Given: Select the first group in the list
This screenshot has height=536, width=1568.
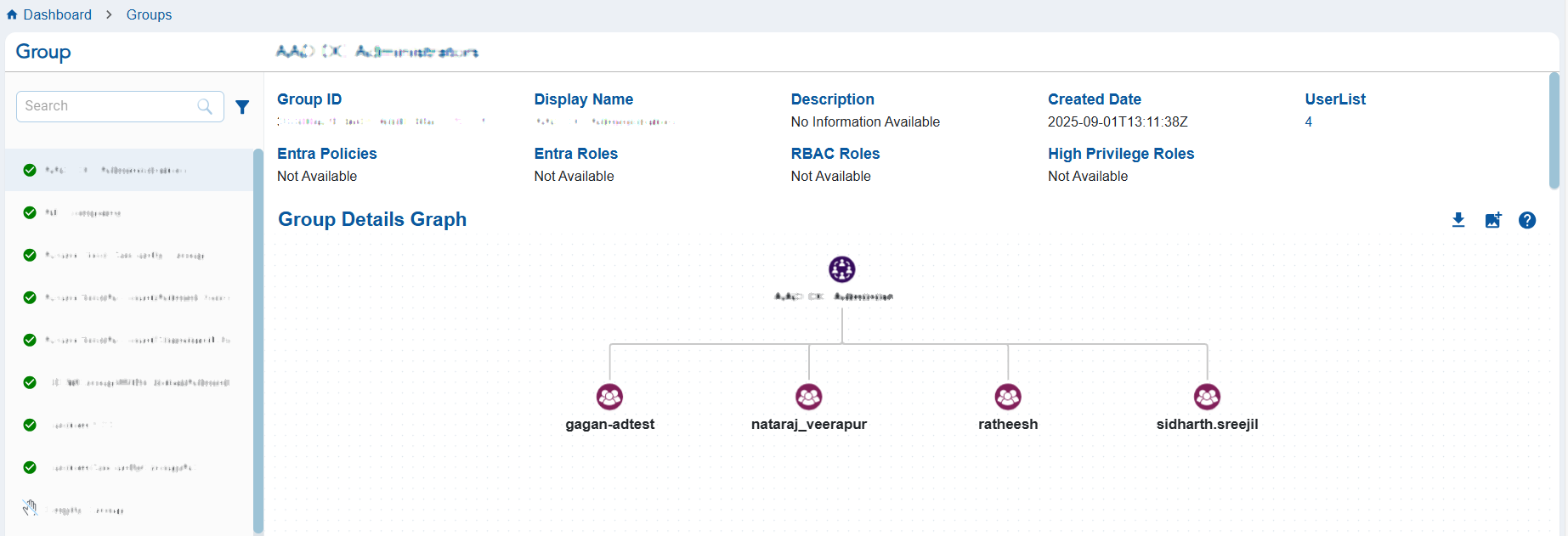Looking at the screenshot, I should click(x=127, y=170).
